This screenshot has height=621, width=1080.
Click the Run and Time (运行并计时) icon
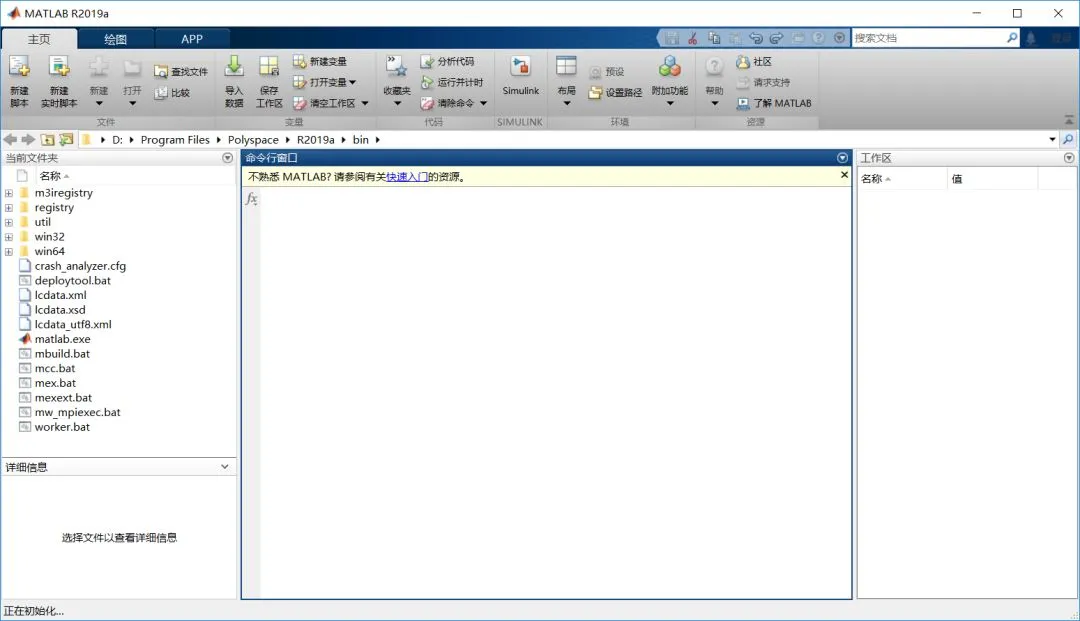[427, 82]
